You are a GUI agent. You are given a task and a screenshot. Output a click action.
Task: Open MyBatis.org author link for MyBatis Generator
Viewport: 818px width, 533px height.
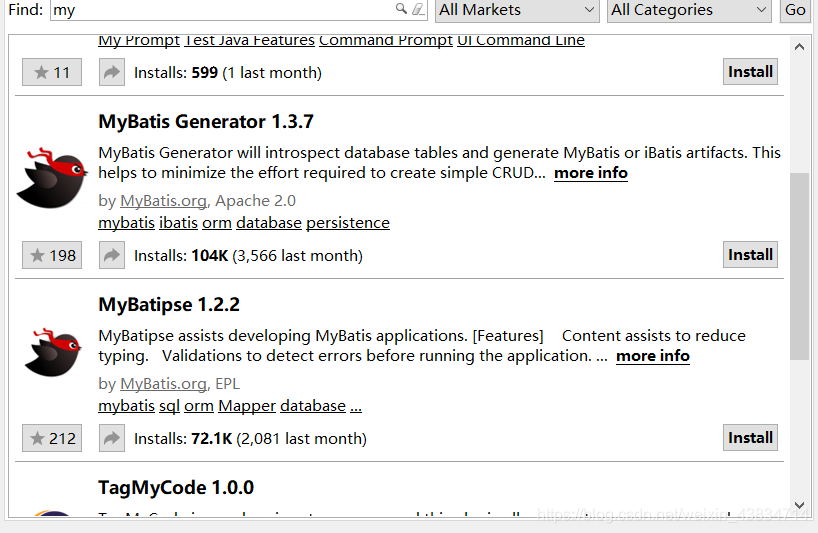click(163, 201)
